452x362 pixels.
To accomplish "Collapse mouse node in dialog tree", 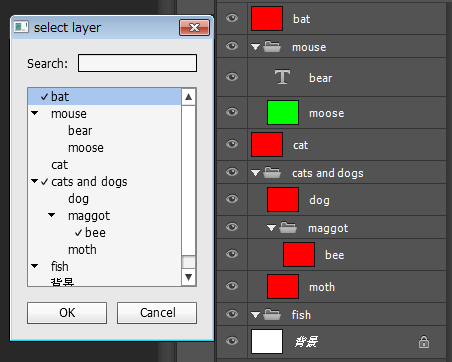I will [34, 113].
